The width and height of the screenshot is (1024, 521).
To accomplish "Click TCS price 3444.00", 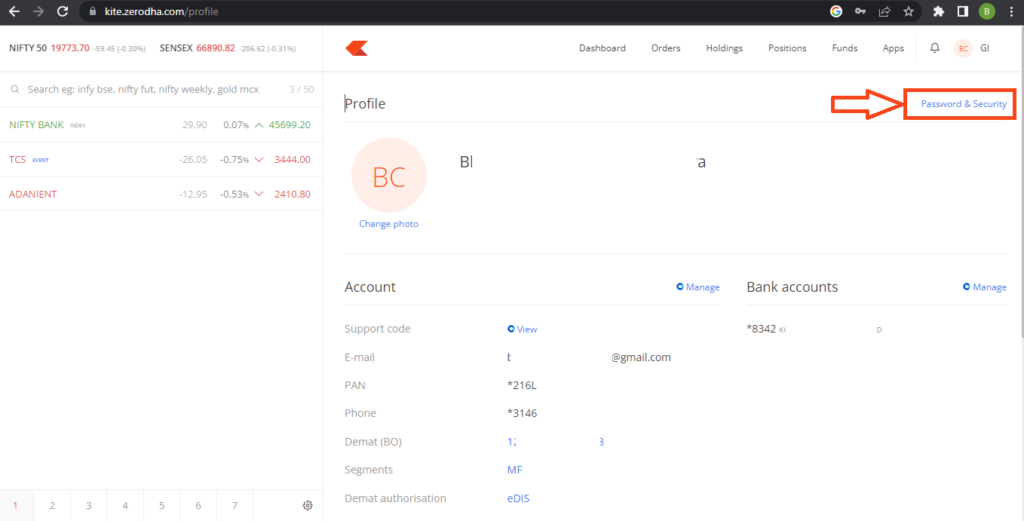I will click(x=292, y=159).
